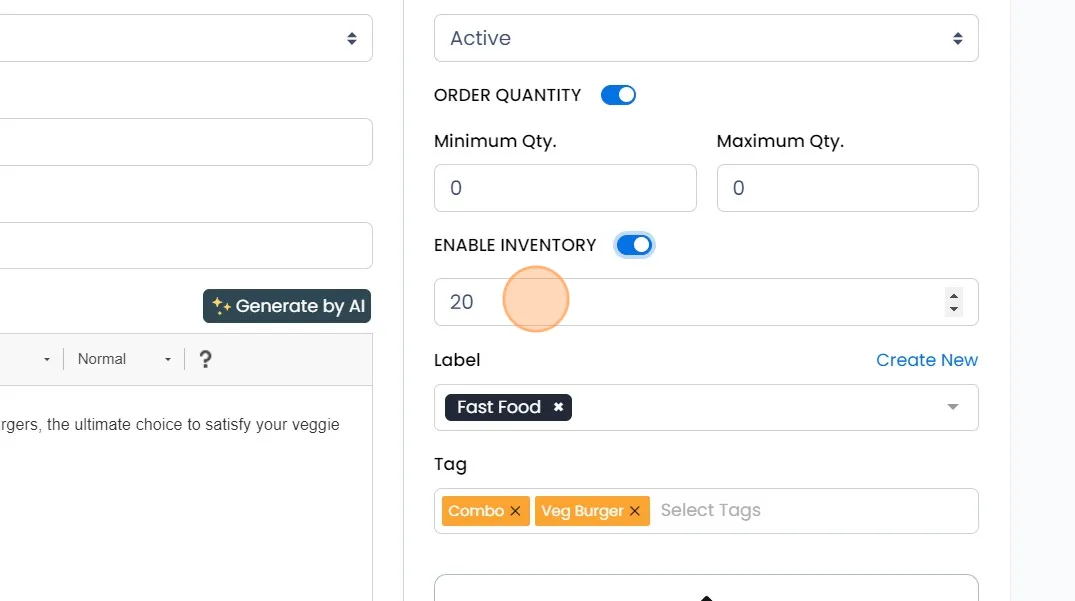Remove the Veg Burger tag
This screenshot has width=1075, height=601.
(x=635, y=511)
